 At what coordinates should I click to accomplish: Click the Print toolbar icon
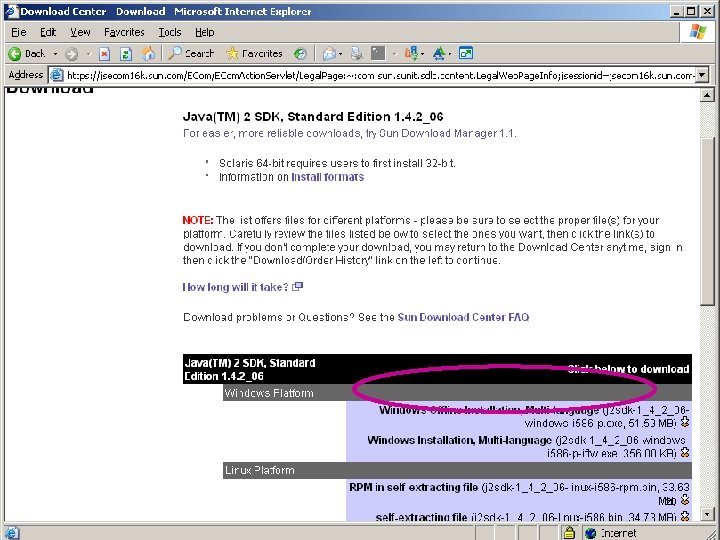pos(356,54)
